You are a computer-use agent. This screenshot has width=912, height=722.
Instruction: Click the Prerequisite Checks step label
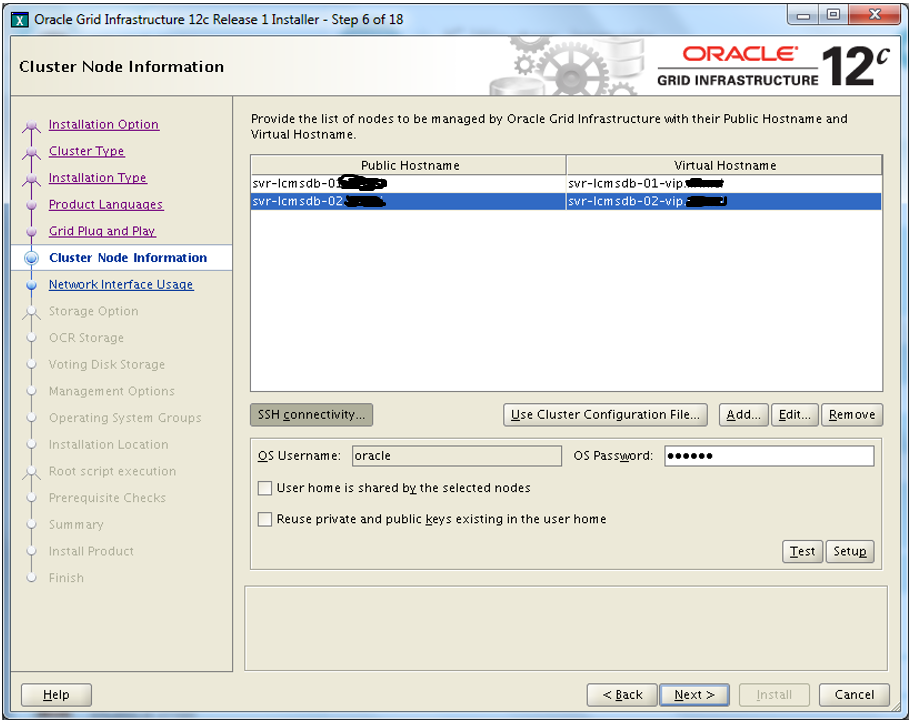click(x=108, y=498)
